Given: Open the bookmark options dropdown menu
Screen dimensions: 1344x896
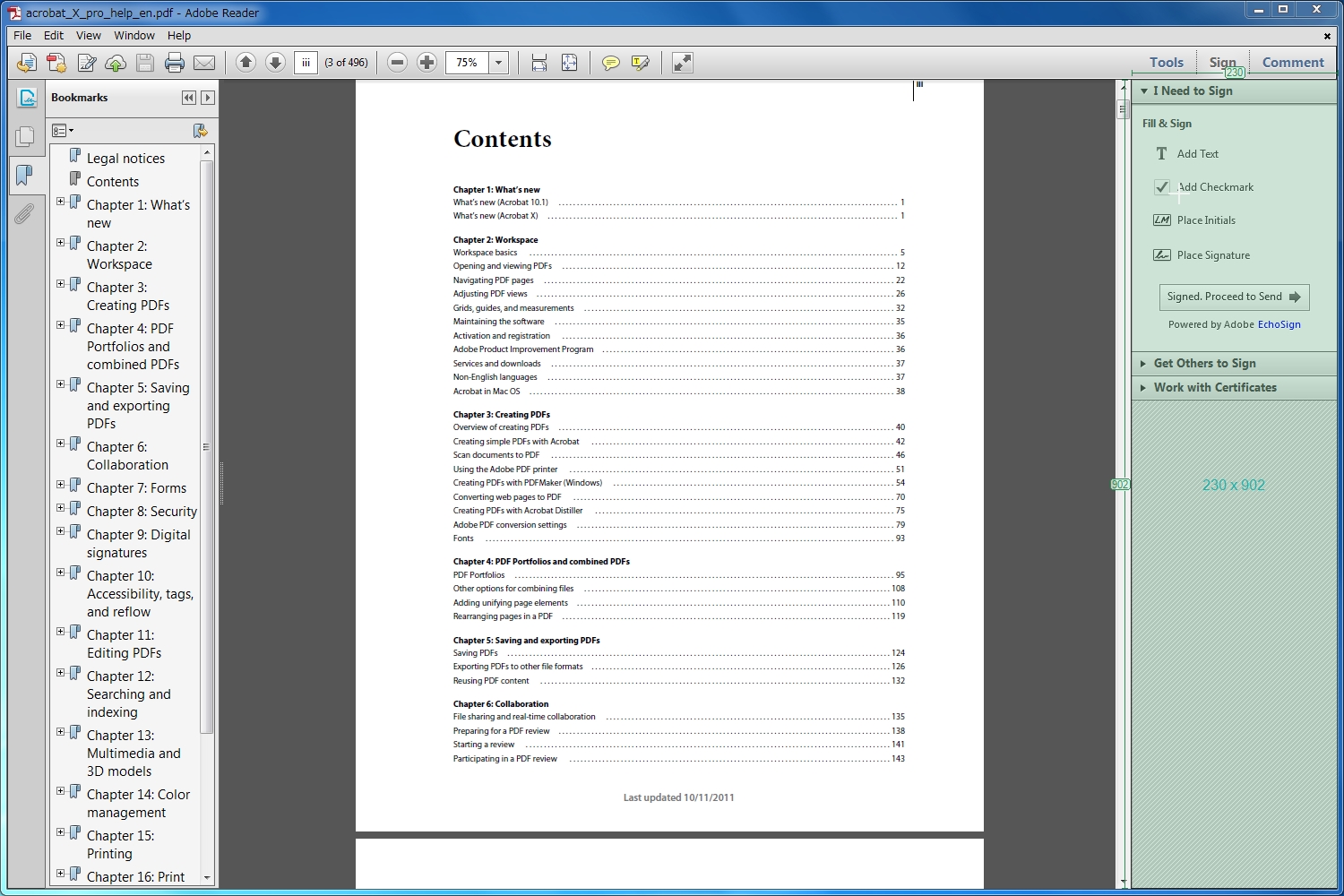Looking at the screenshot, I should click(x=63, y=131).
